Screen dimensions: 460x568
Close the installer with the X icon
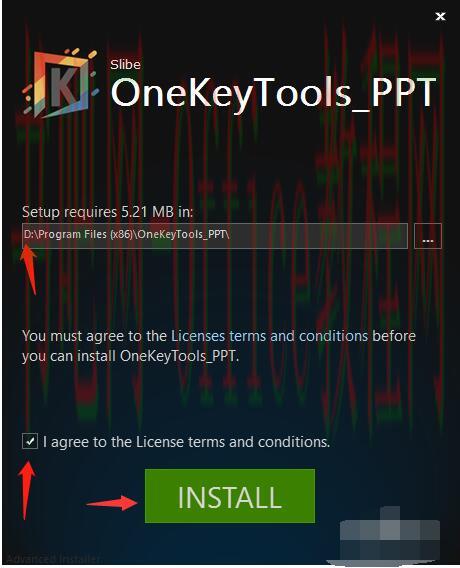pyautogui.click(x=440, y=16)
